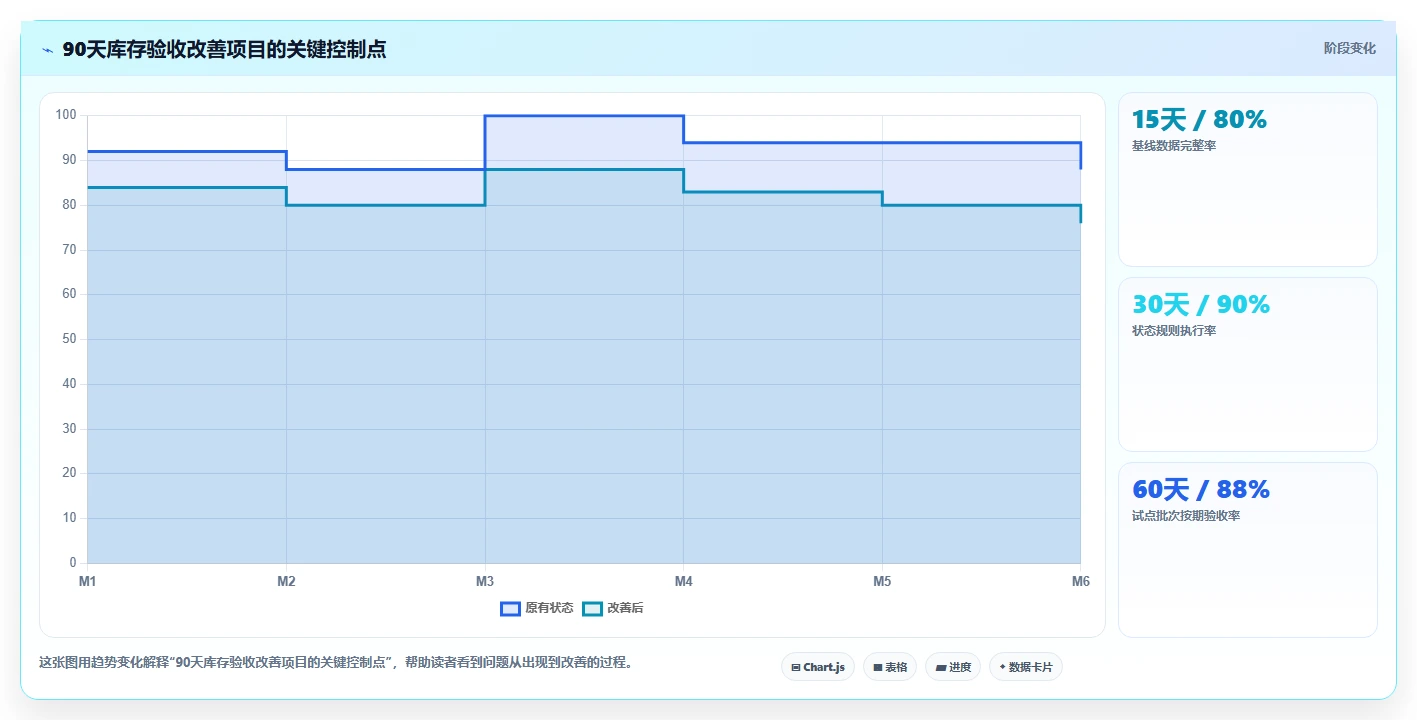Click the 阶段变化 label in header

[x=1350, y=48]
